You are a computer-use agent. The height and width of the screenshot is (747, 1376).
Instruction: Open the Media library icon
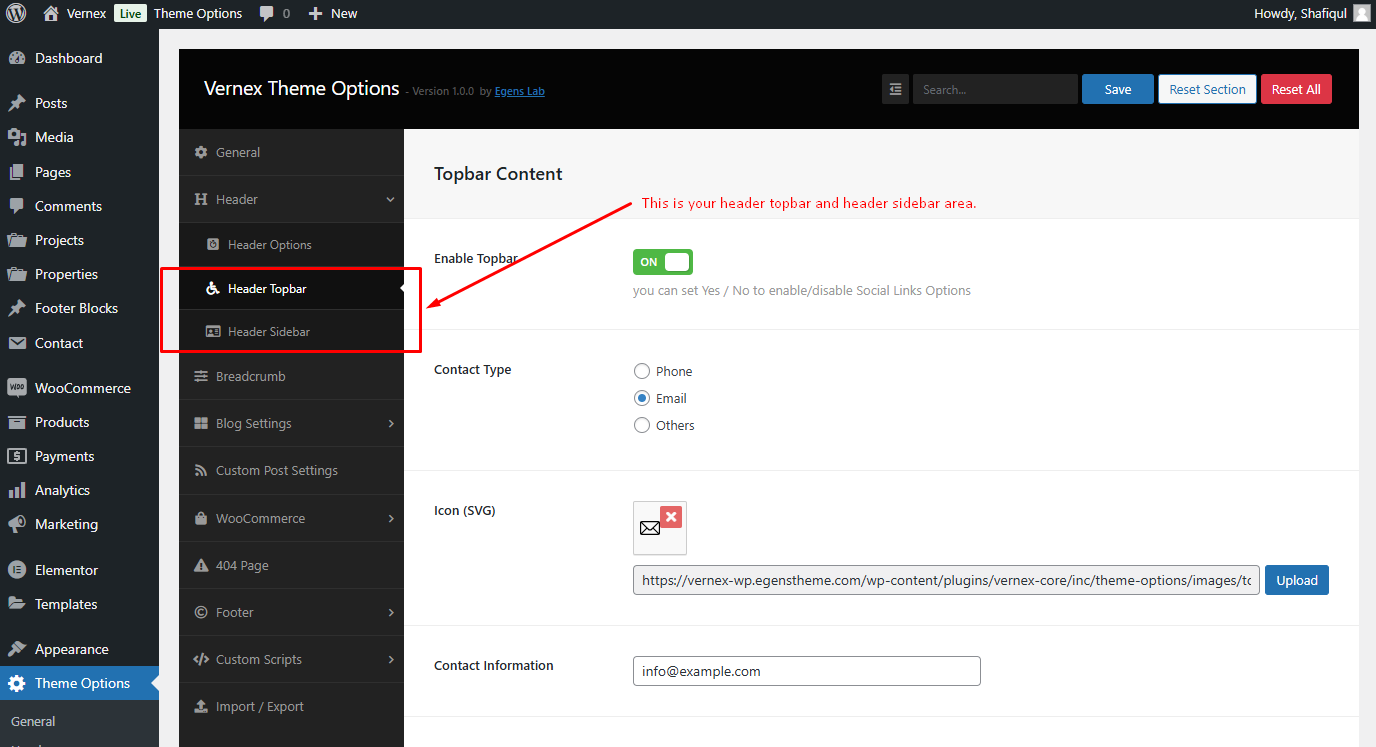(16, 137)
